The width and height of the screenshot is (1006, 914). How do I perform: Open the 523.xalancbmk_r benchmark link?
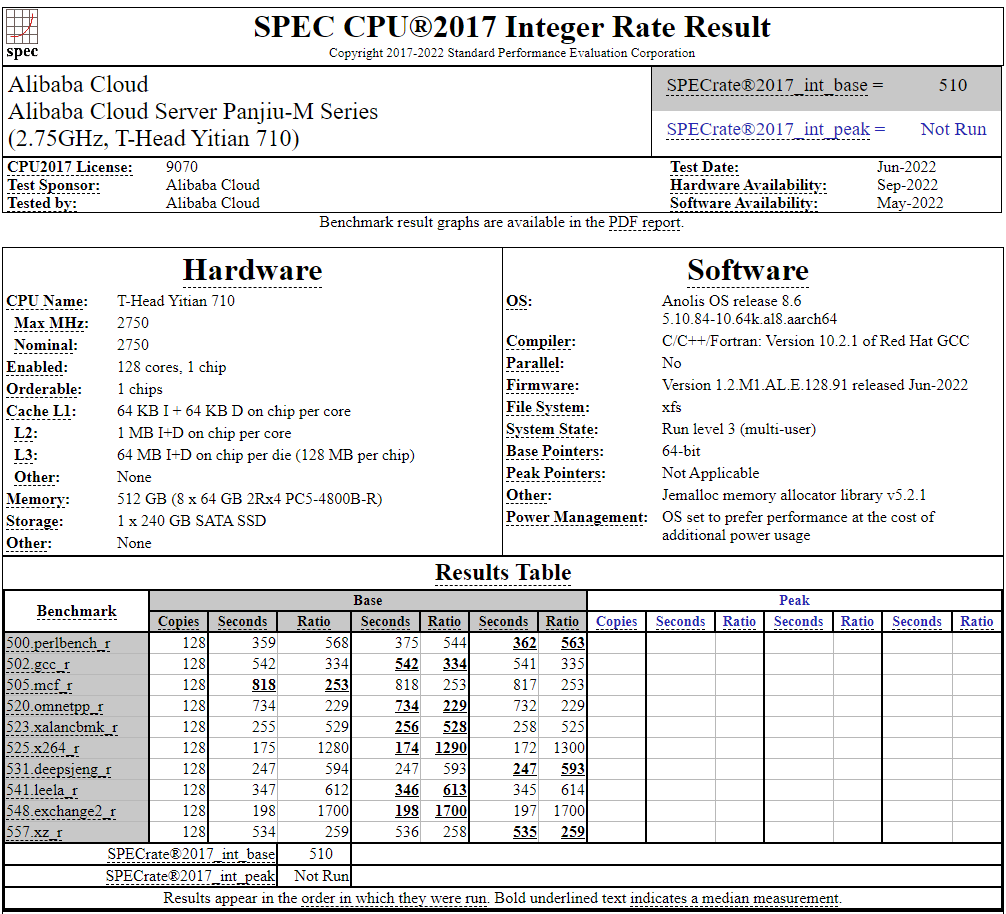coord(62,727)
